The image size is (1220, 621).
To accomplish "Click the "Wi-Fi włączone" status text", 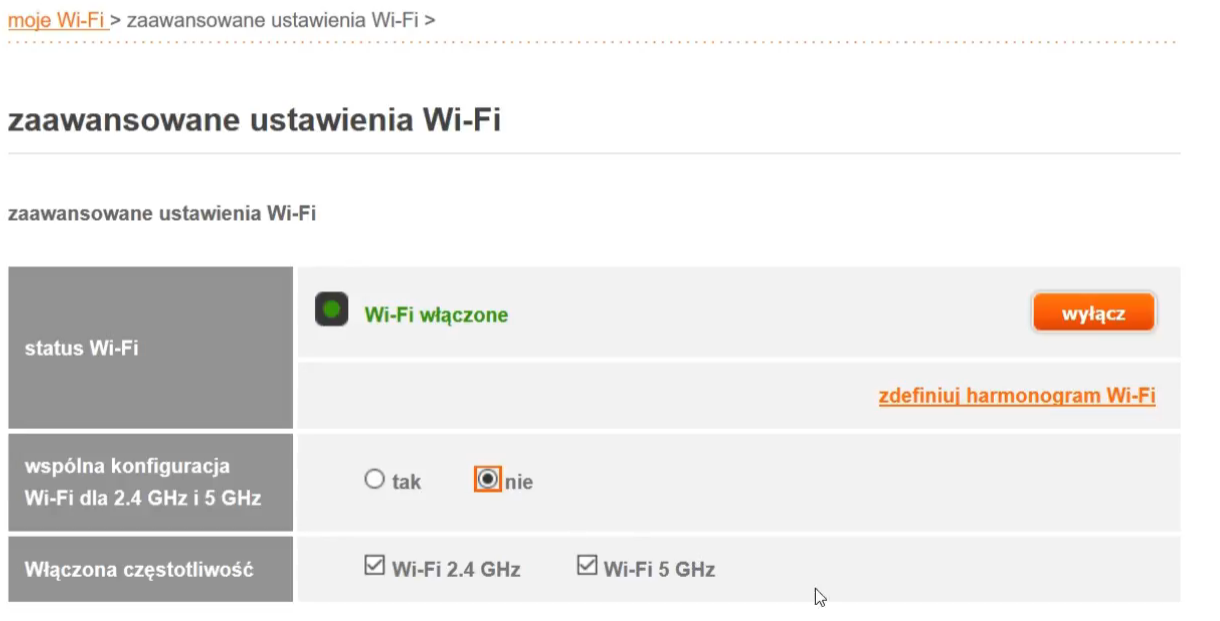I will [436, 315].
